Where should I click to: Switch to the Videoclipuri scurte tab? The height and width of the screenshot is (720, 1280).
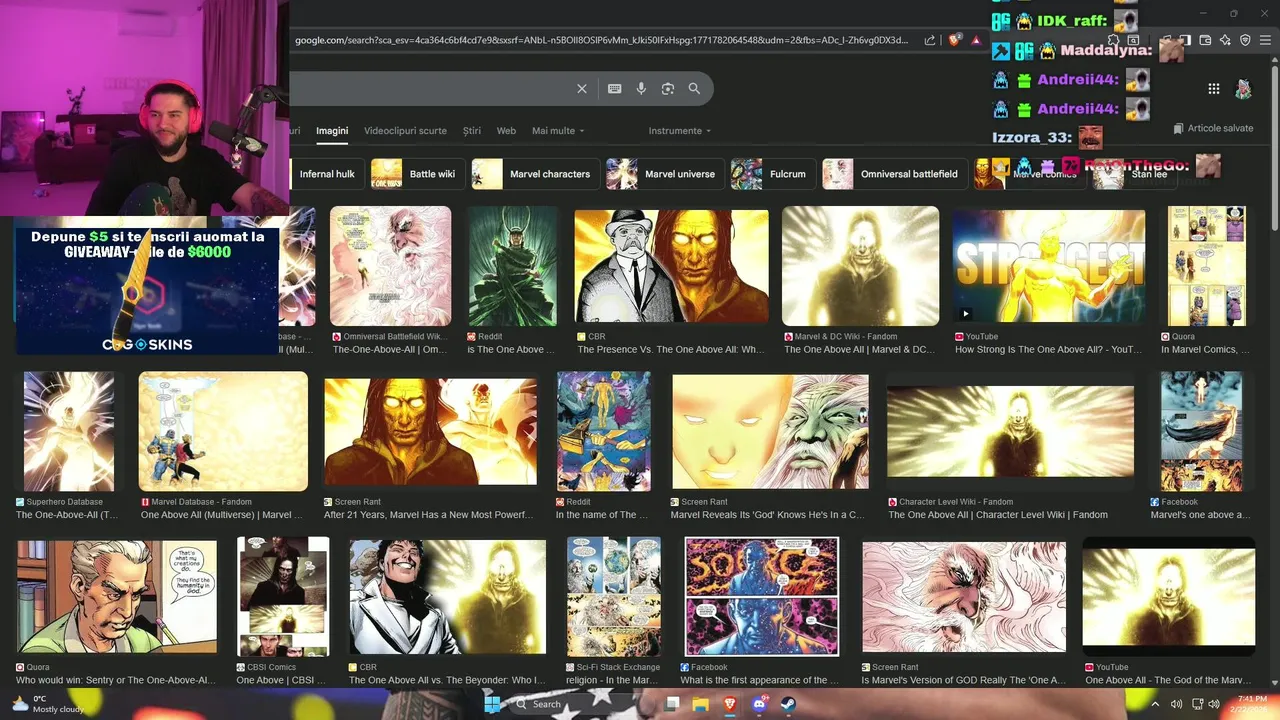(x=405, y=131)
